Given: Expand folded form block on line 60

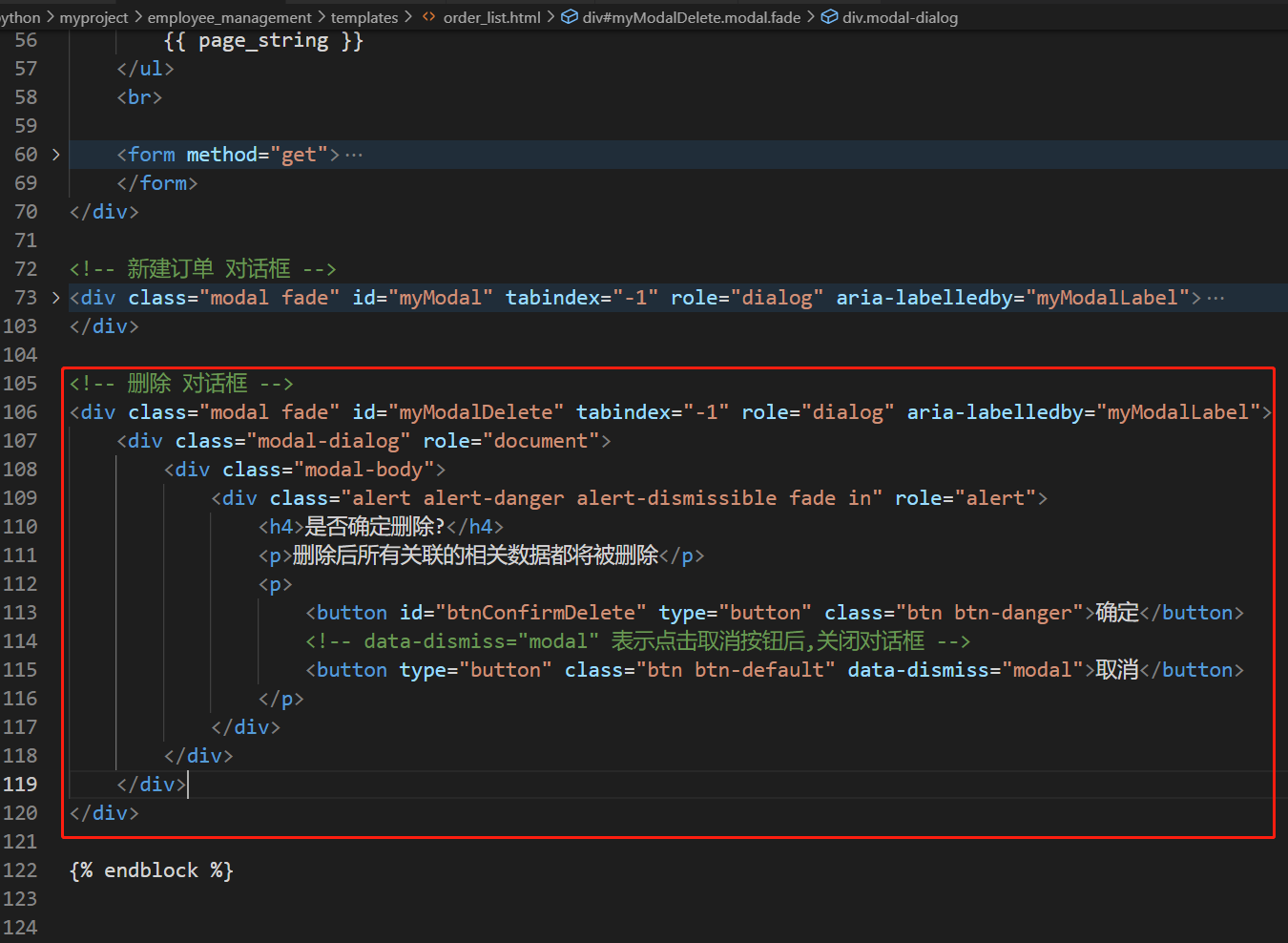Looking at the screenshot, I should tap(55, 155).
